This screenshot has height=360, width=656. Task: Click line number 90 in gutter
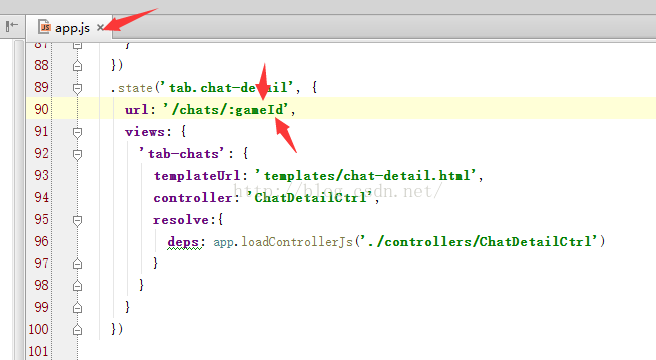pos(41,109)
